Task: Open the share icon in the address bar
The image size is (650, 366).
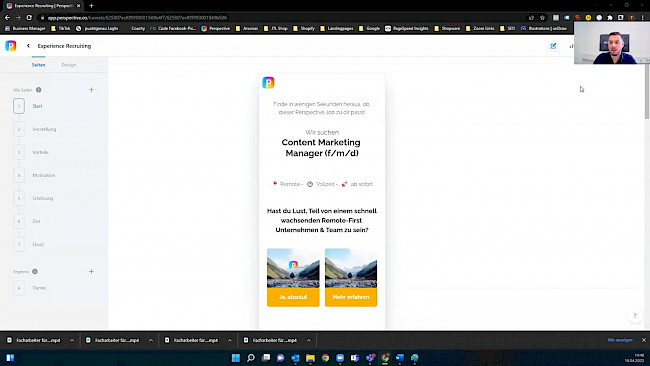Action: pyautogui.click(x=531, y=18)
